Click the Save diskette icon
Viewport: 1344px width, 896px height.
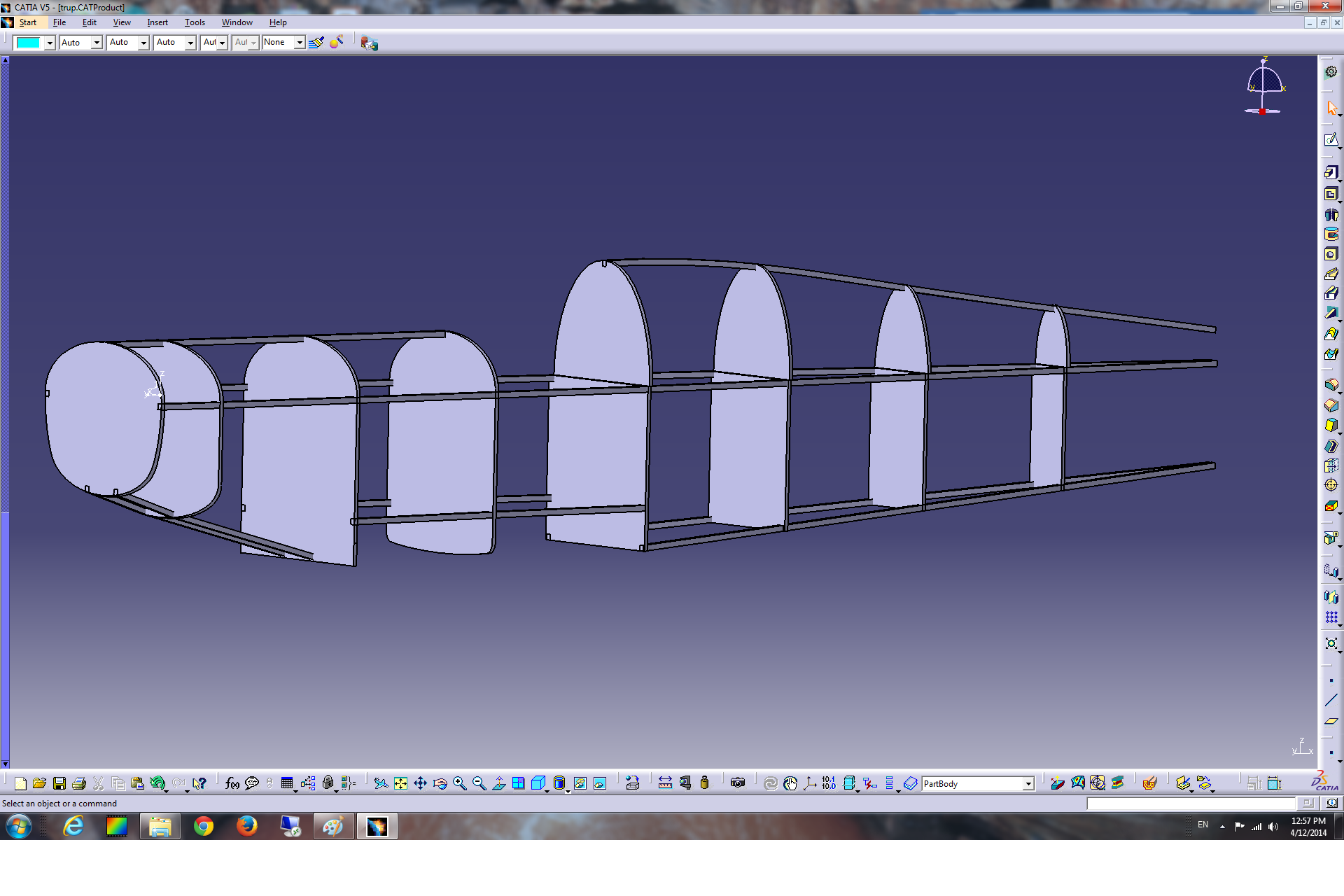tap(59, 783)
